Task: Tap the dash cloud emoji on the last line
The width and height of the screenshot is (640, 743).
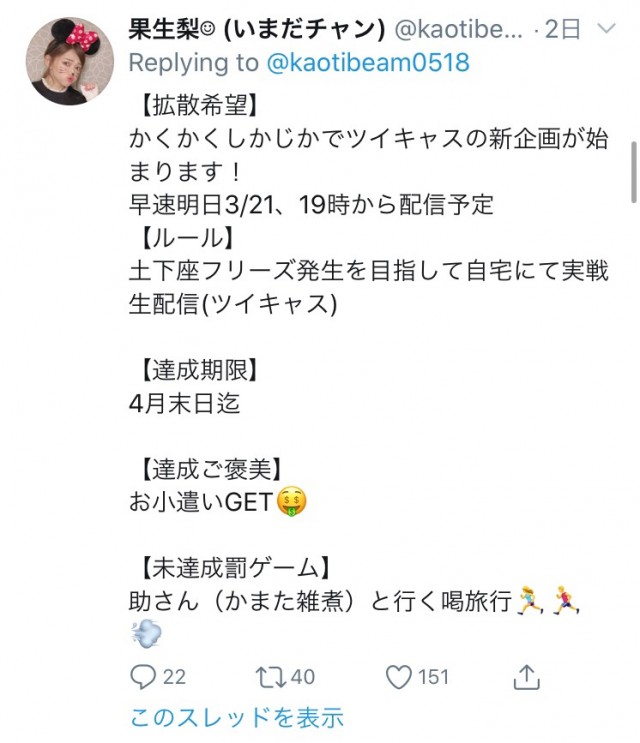Action: pos(146,634)
